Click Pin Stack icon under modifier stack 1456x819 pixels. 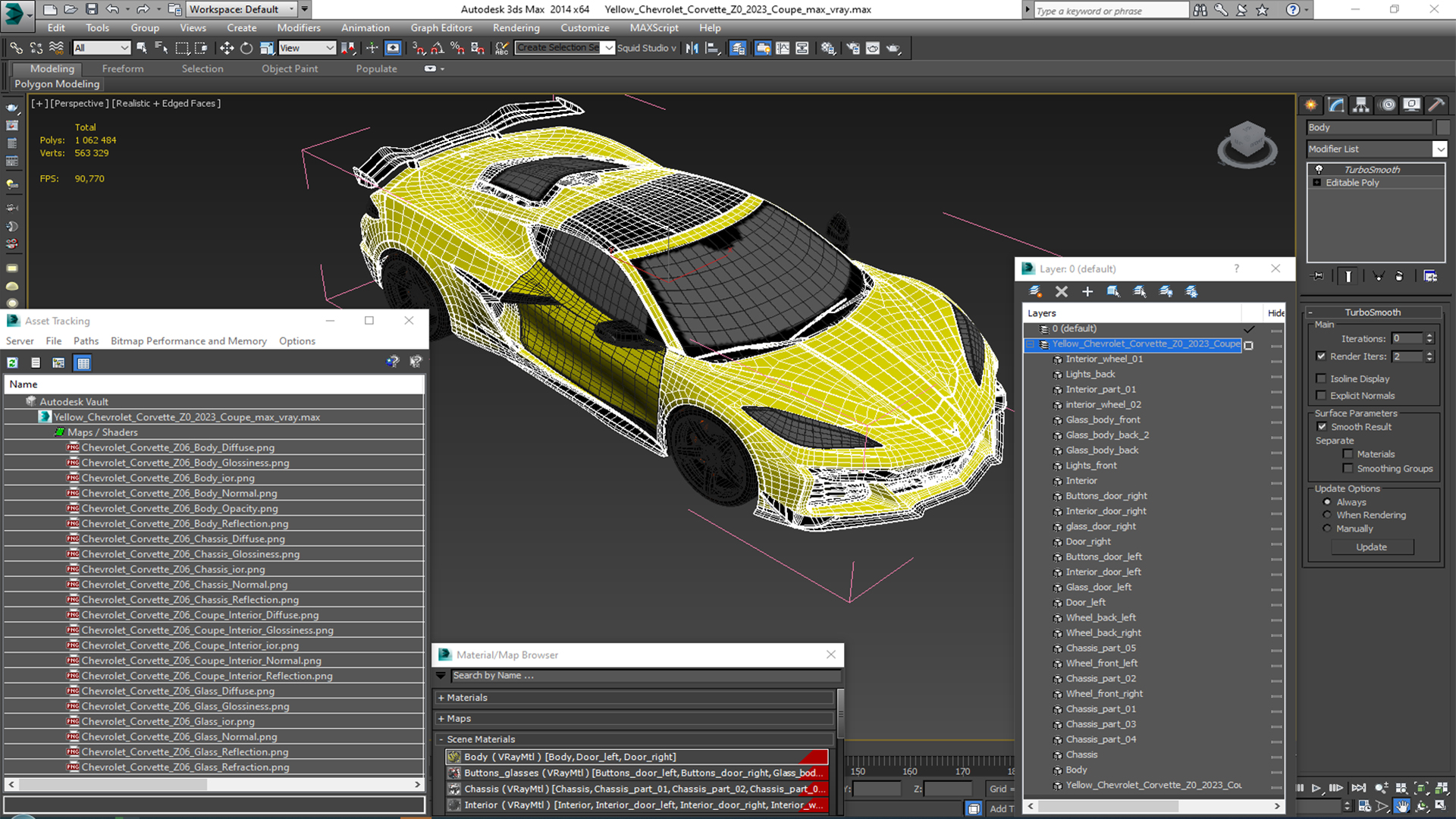1318,276
